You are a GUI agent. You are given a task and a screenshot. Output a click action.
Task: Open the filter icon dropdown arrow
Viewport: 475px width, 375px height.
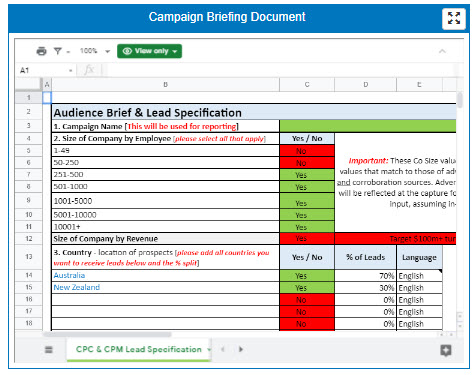tap(68, 52)
